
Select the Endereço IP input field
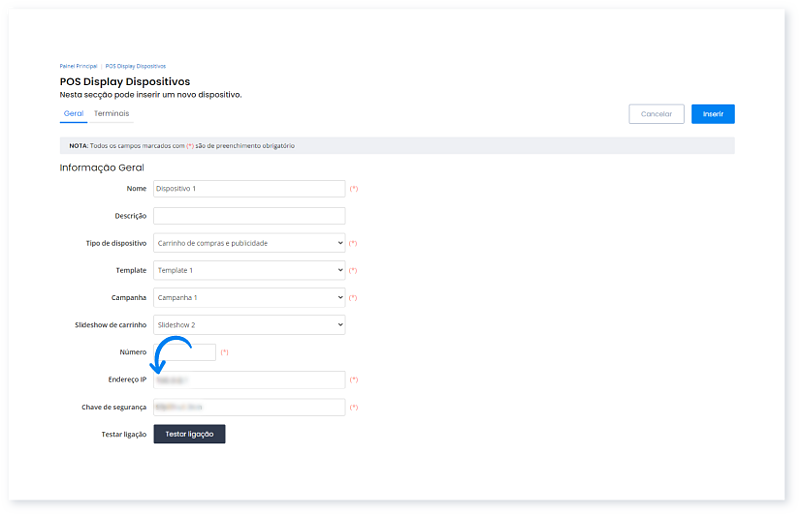pos(249,380)
